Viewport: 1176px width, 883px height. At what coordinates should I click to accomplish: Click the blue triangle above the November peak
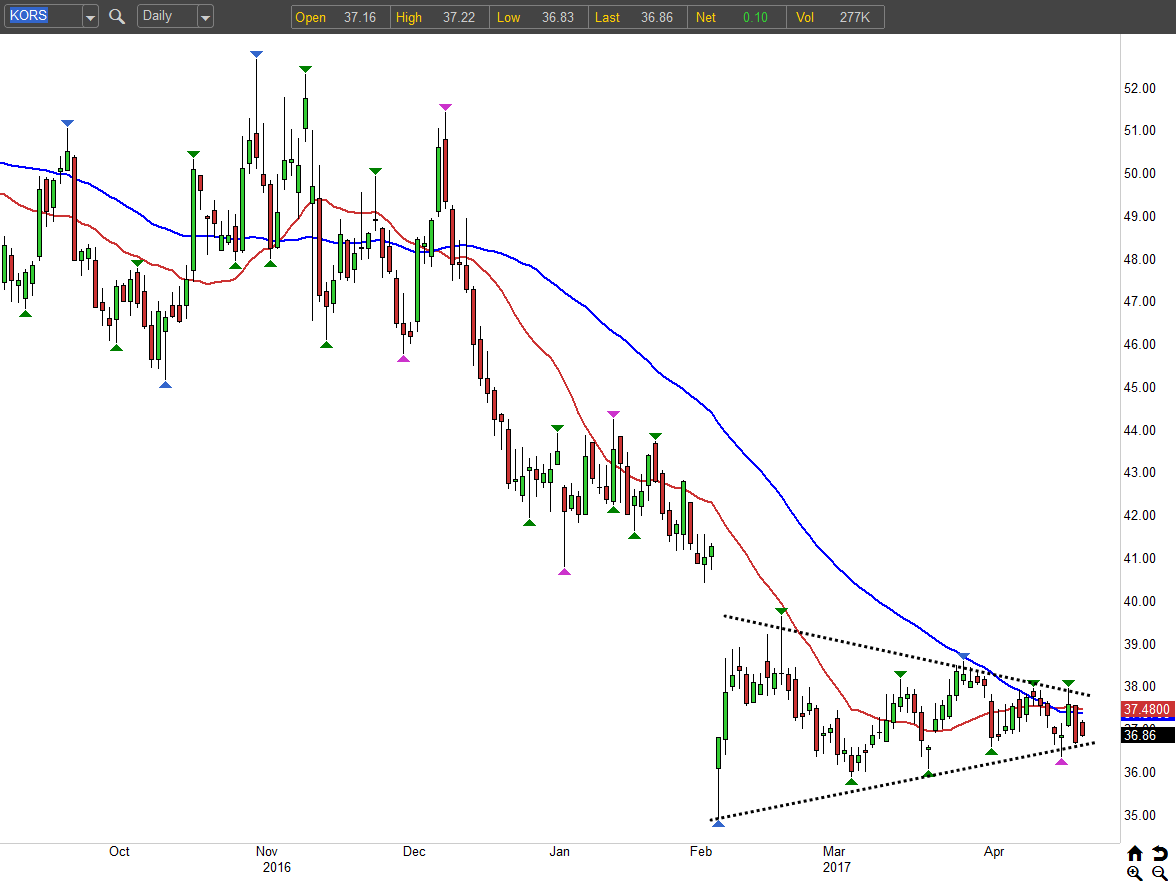click(x=256, y=53)
